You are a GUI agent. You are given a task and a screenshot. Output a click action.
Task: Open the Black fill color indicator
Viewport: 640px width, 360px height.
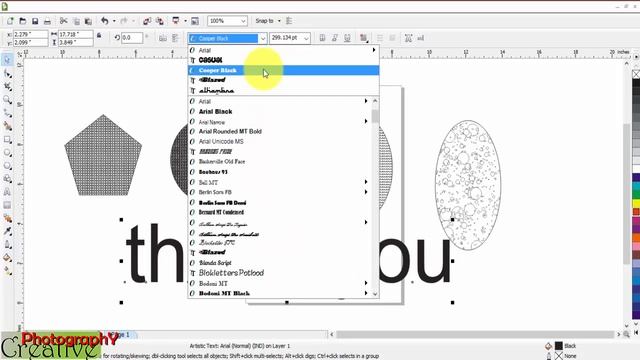pyautogui.click(x=559, y=346)
